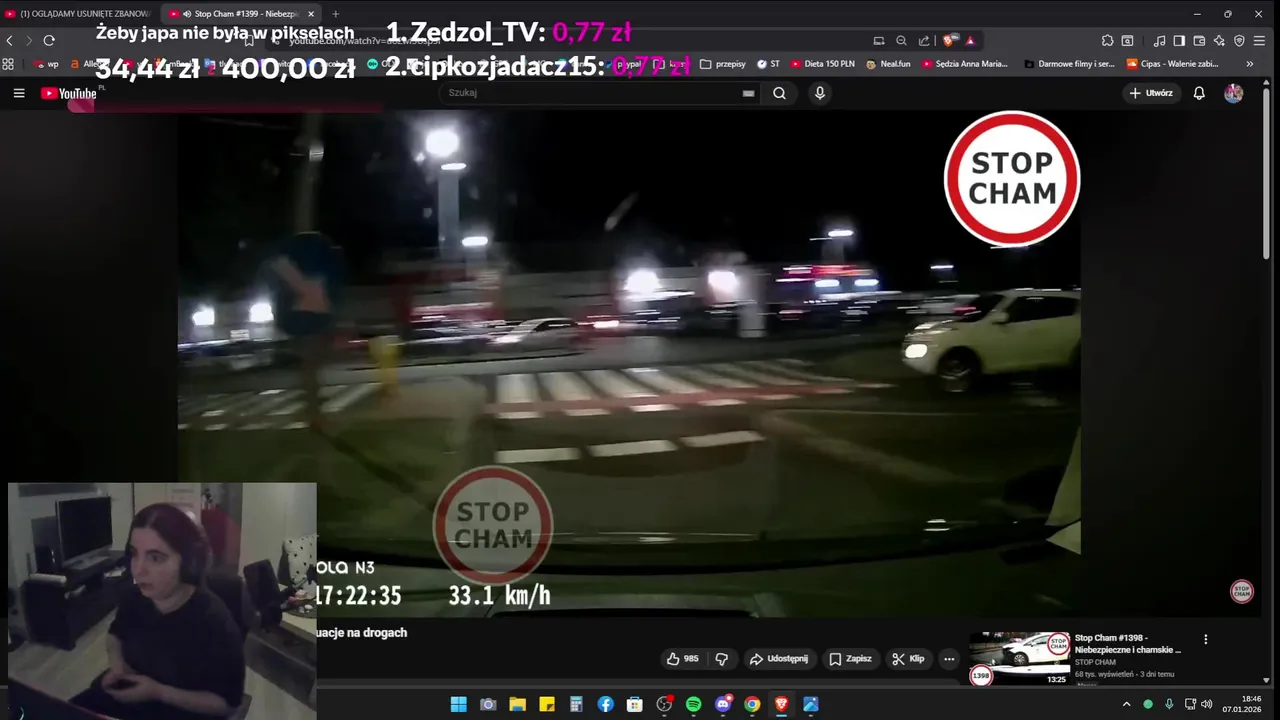This screenshot has width=1280, height=720.
Task: Open Calculator from the taskbar
Action: pyautogui.click(x=576, y=704)
